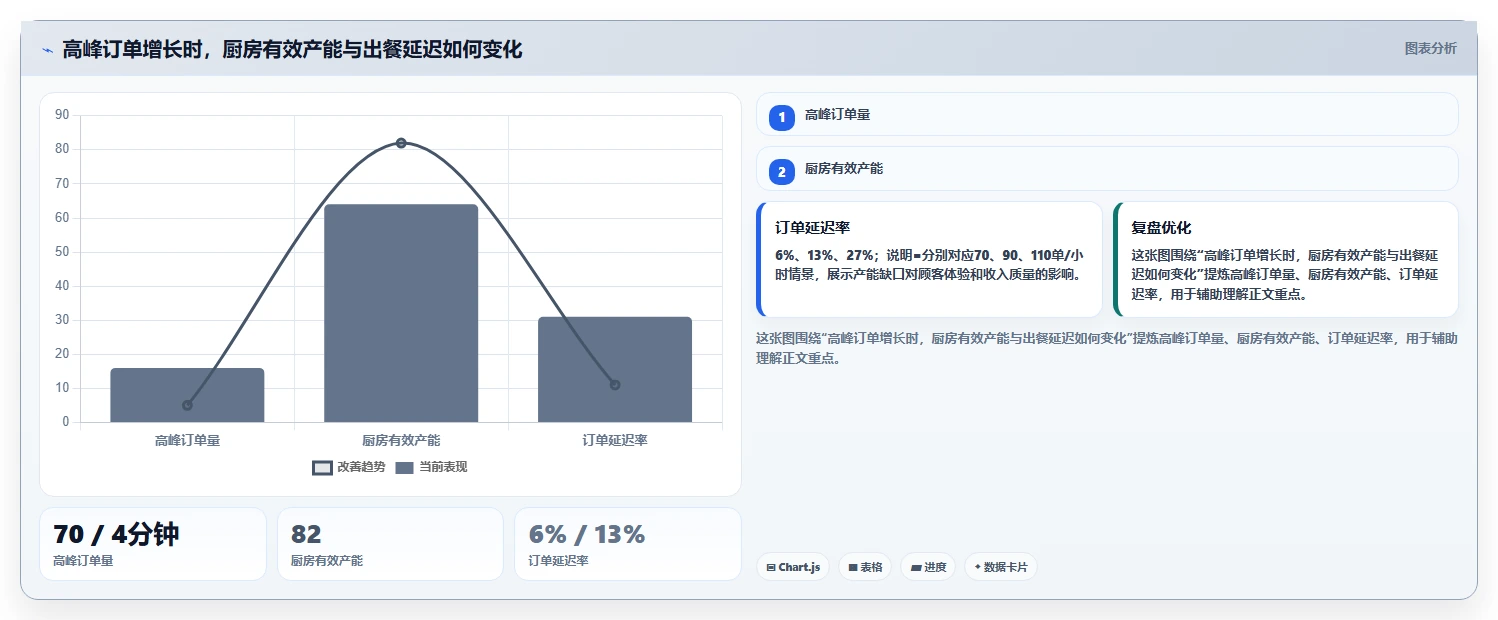
Task: Select the 厨房有效产能 bar in chart
Action: 401,313
